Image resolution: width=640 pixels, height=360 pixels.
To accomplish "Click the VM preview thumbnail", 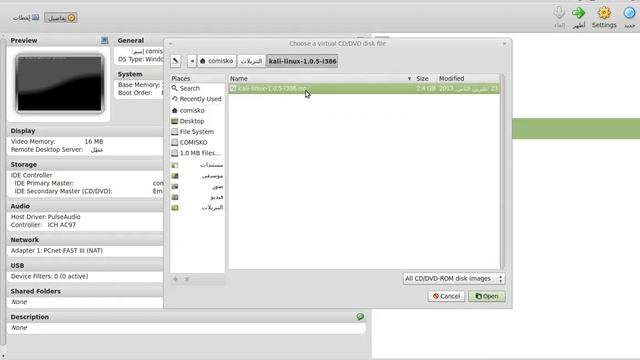I will 60,84.
